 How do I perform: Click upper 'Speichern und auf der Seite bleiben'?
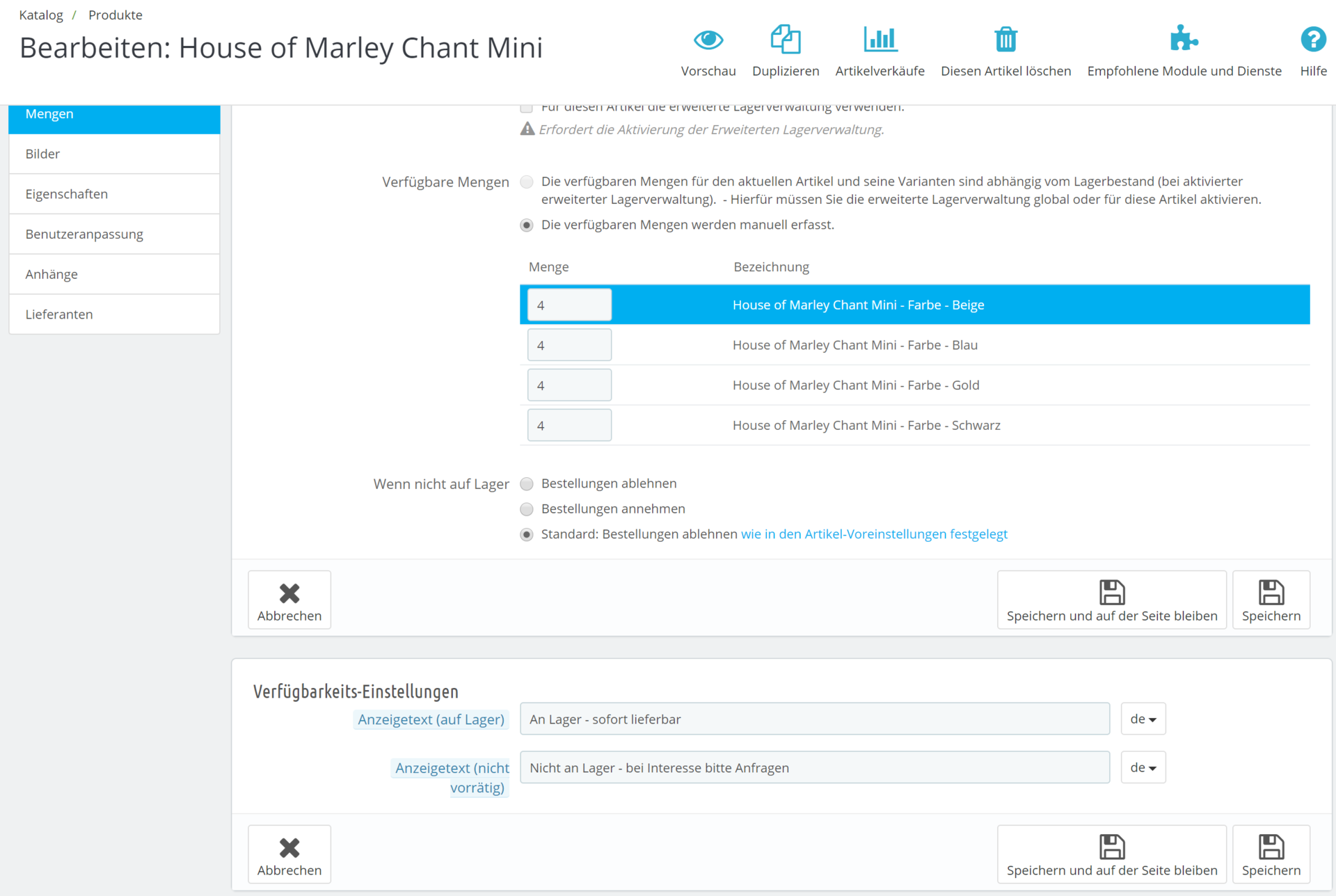pyautogui.click(x=1111, y=600)
